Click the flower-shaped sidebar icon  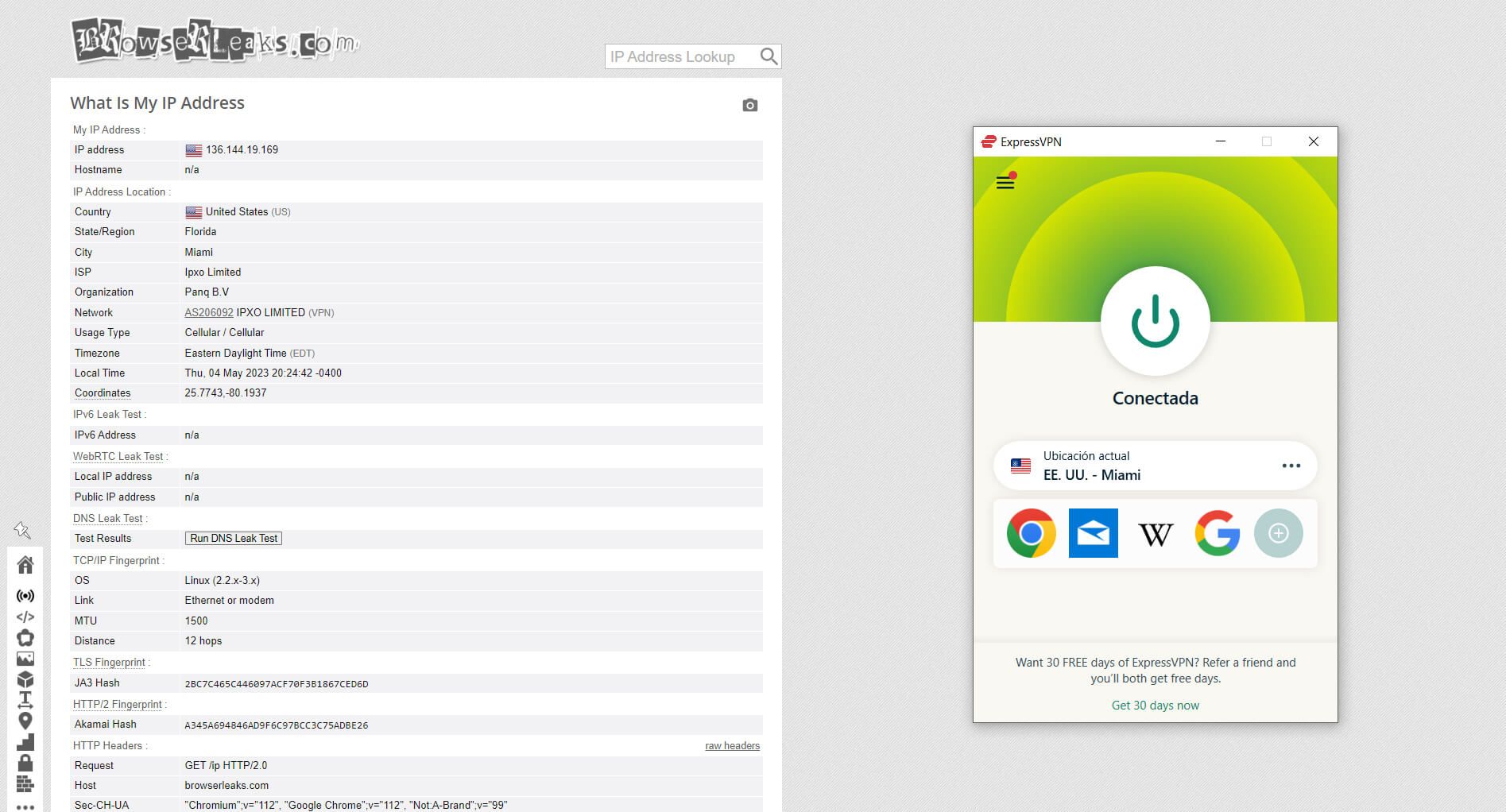(x=25, y=638)
